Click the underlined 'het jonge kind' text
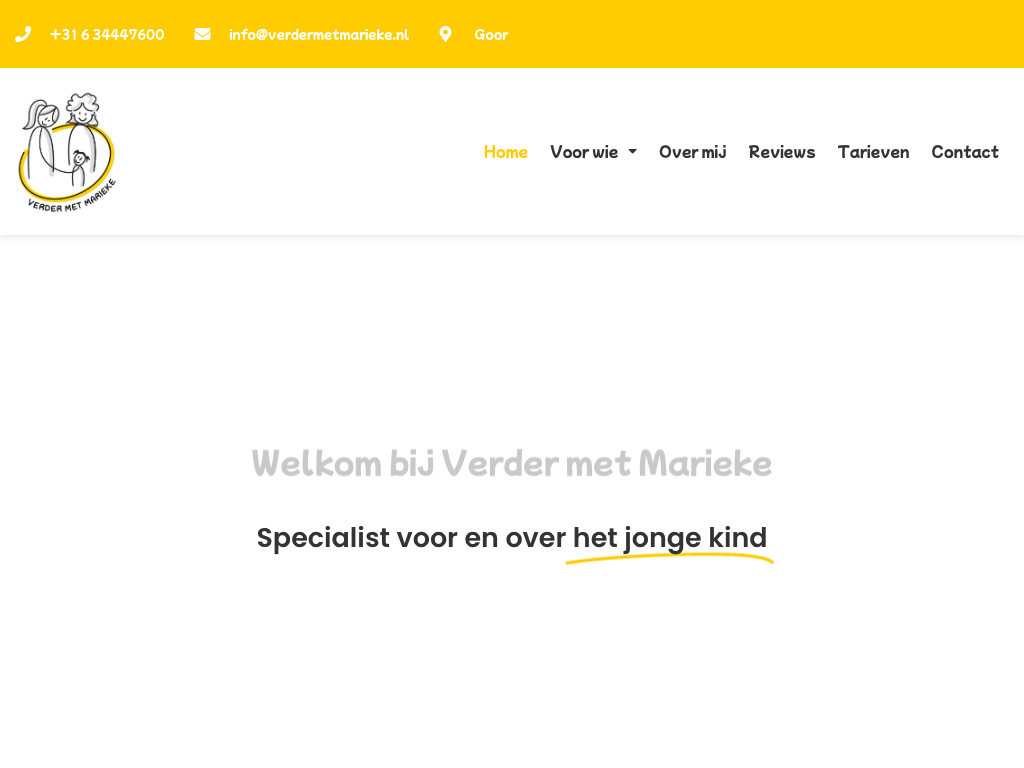Screen dimensions: 1024x768 point(669,538)
